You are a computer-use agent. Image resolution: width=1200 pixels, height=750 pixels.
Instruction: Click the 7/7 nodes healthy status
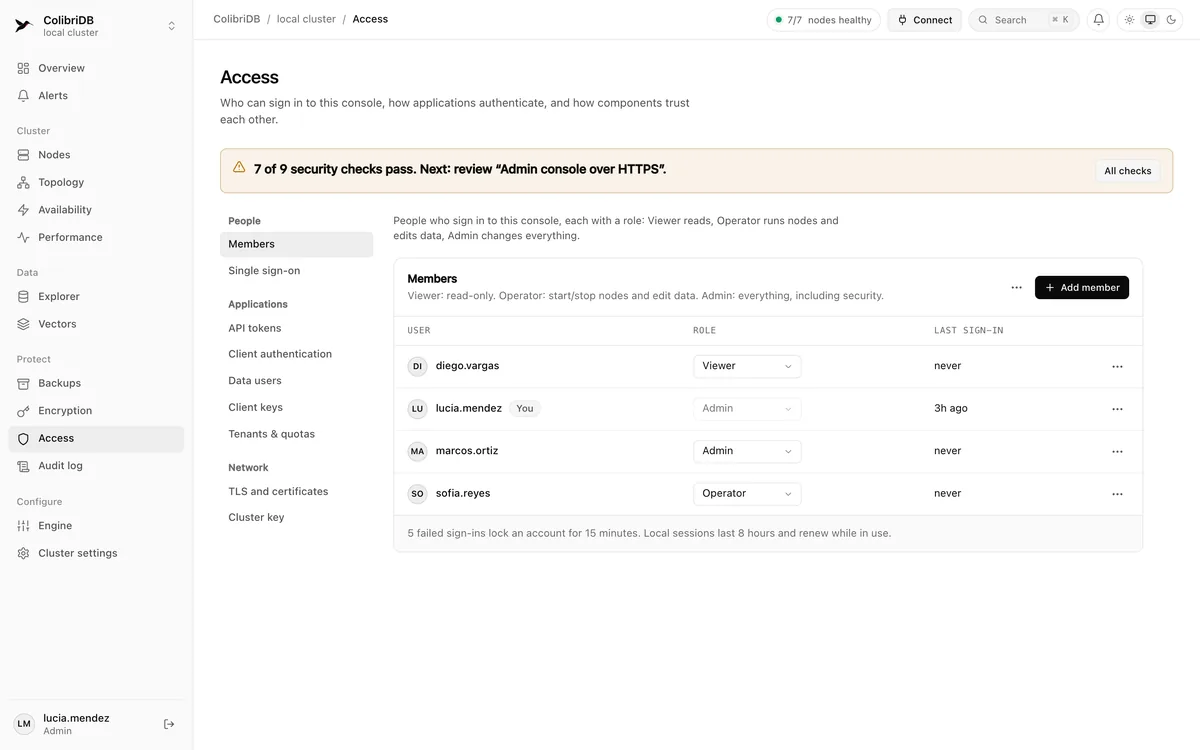[823, 20]
